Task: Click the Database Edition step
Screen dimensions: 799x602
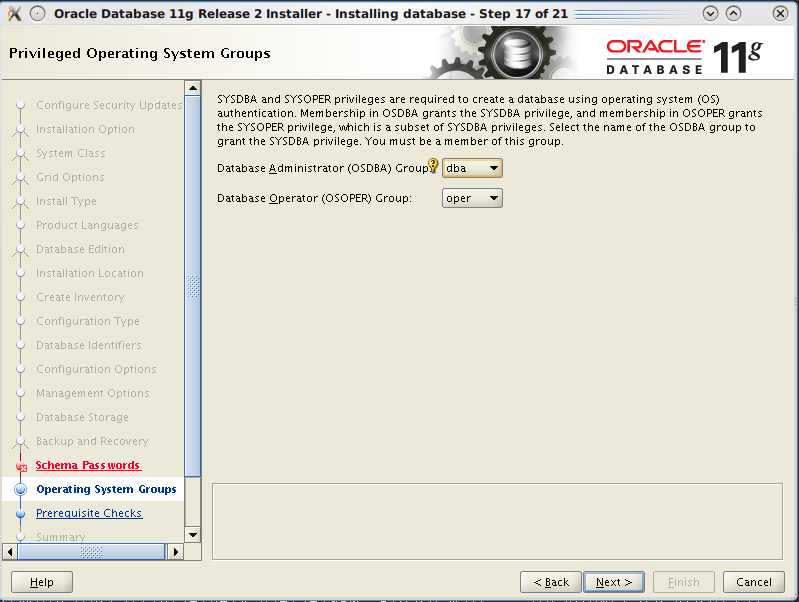Action: tap(80, 249)
